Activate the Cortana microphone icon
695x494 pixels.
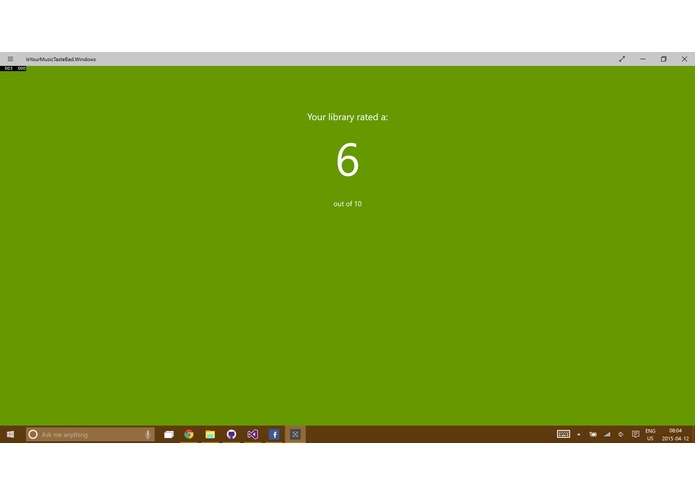coord(148,435)
